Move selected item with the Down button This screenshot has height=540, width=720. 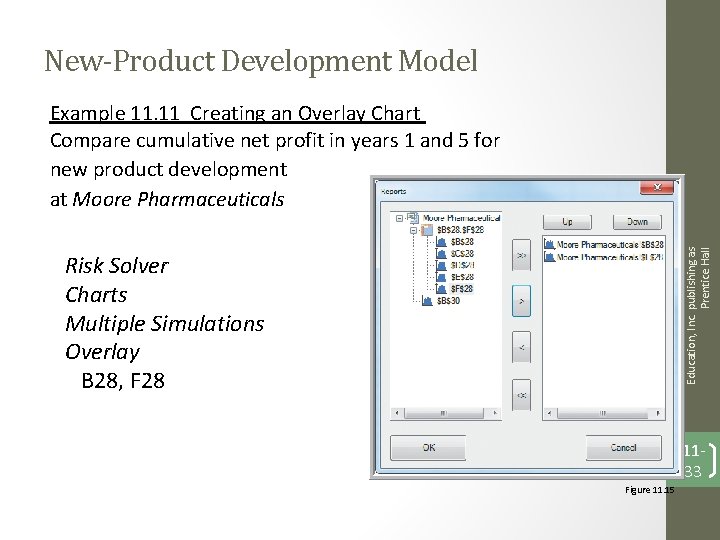point(637,222)
